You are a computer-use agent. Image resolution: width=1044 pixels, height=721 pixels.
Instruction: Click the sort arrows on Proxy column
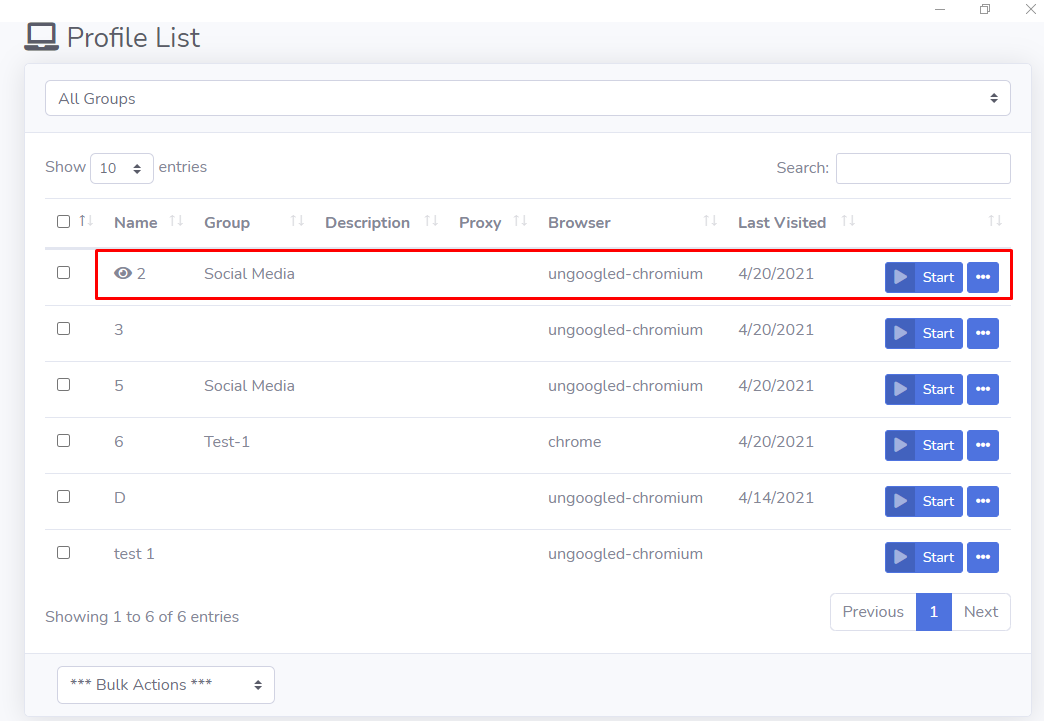click(520, 221)
